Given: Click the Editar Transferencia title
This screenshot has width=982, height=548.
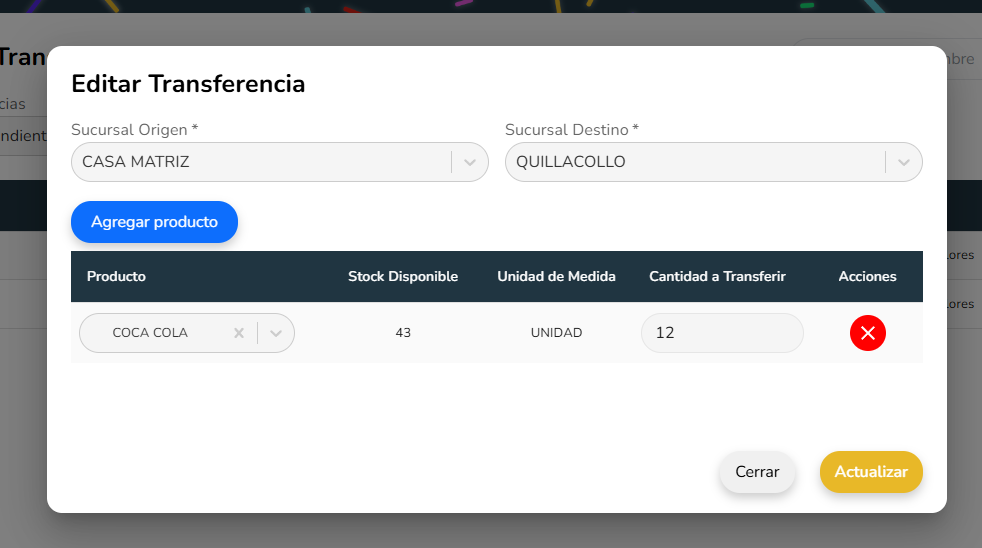Looking at the screenshot, I should [188, 84].
